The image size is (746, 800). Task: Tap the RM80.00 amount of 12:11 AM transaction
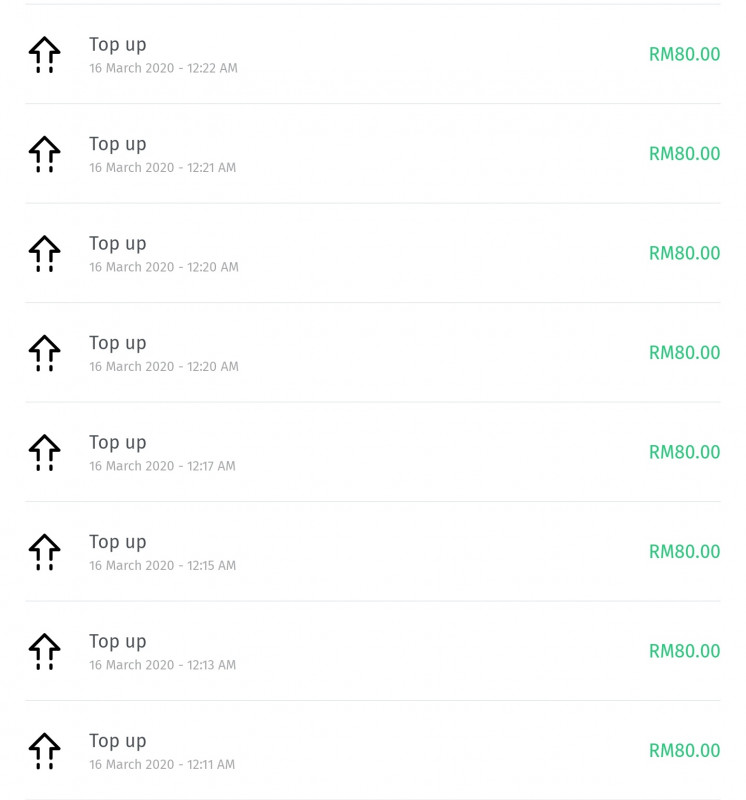(684, 751)
